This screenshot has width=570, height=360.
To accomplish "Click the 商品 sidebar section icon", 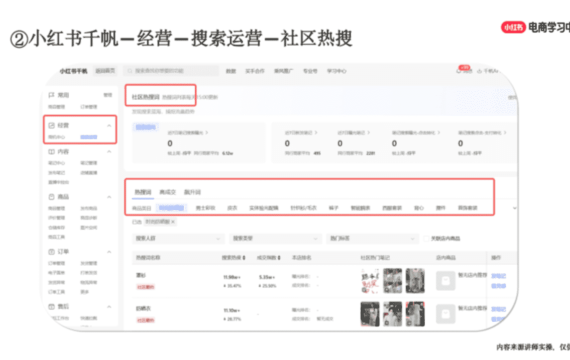I will pos(52,197).
